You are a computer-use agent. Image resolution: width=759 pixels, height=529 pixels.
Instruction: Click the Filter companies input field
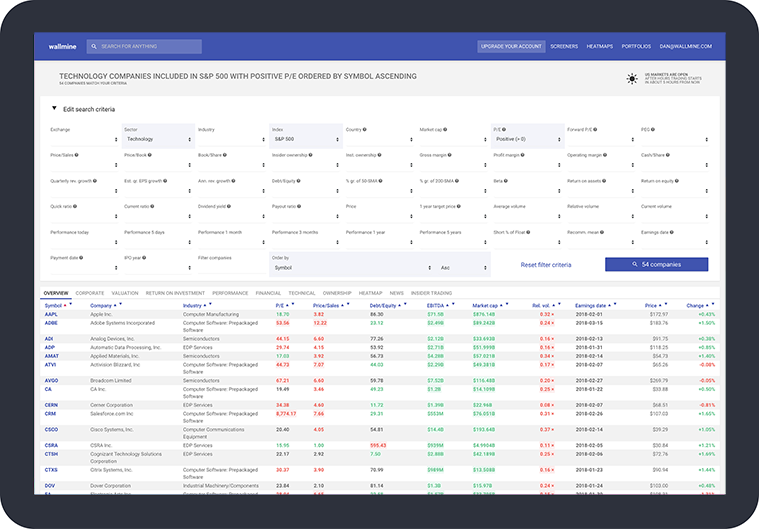pos(231,268)
